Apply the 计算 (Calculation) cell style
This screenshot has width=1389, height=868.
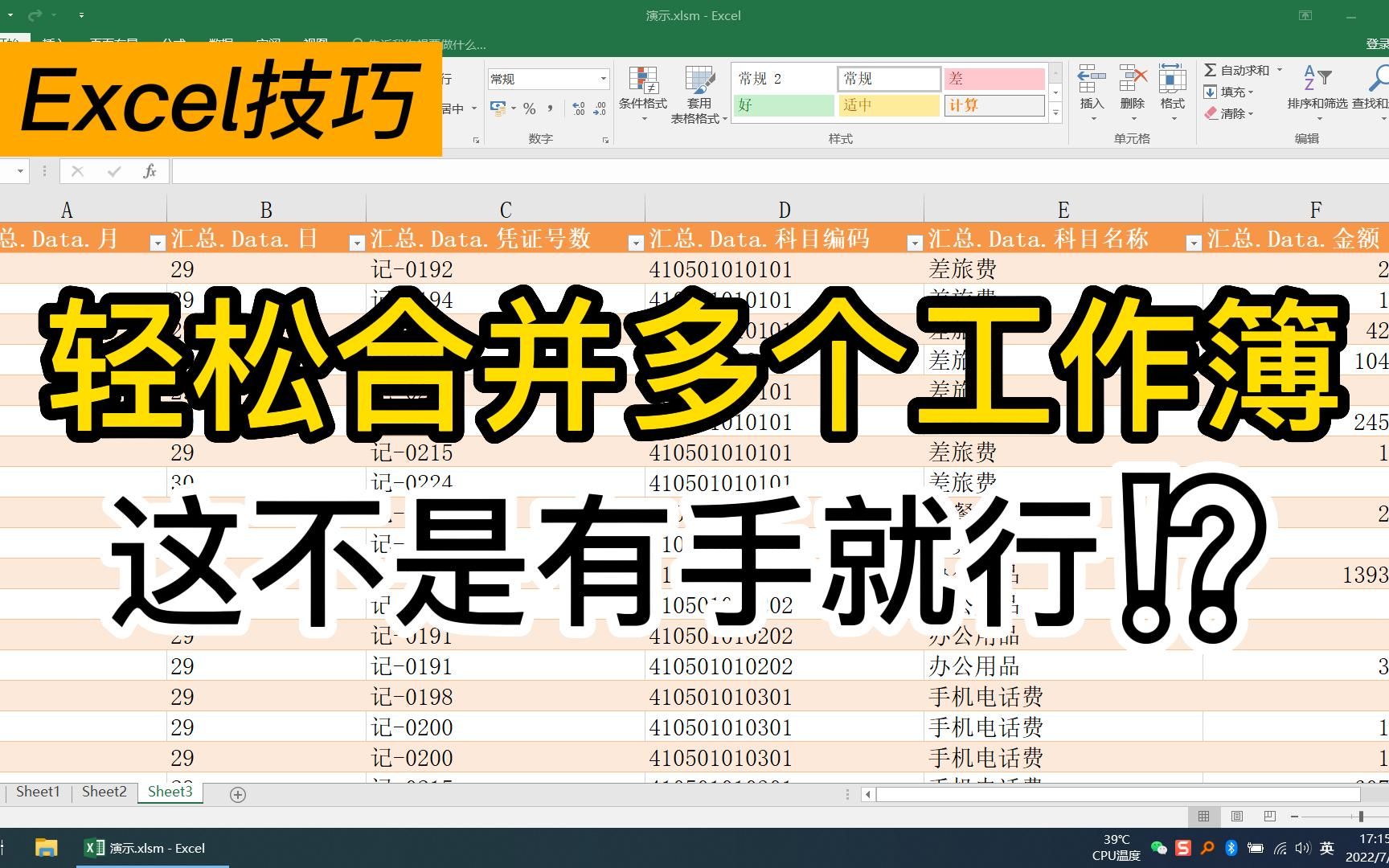coord(994,105)
